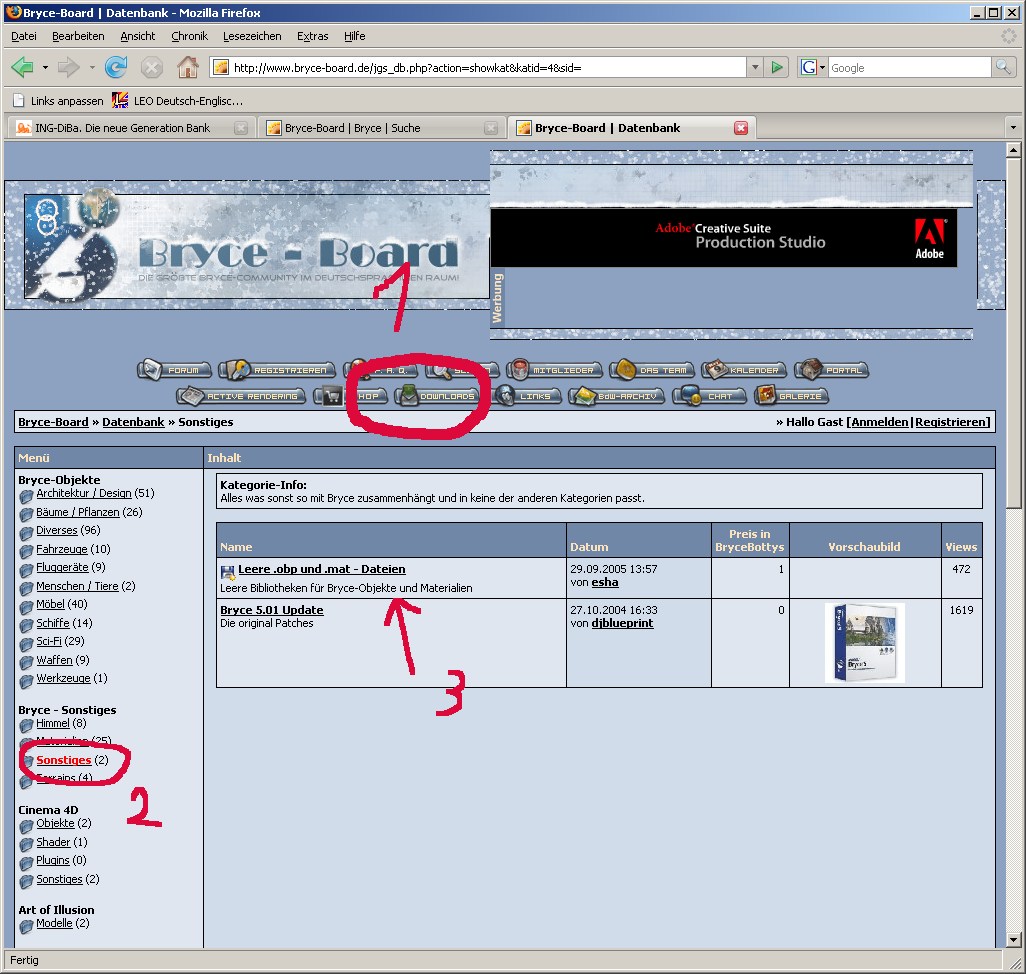Screen dimensions: 1026x974
Task: Click the Datenbank breadcrumb link
Action: coord(133,422)
